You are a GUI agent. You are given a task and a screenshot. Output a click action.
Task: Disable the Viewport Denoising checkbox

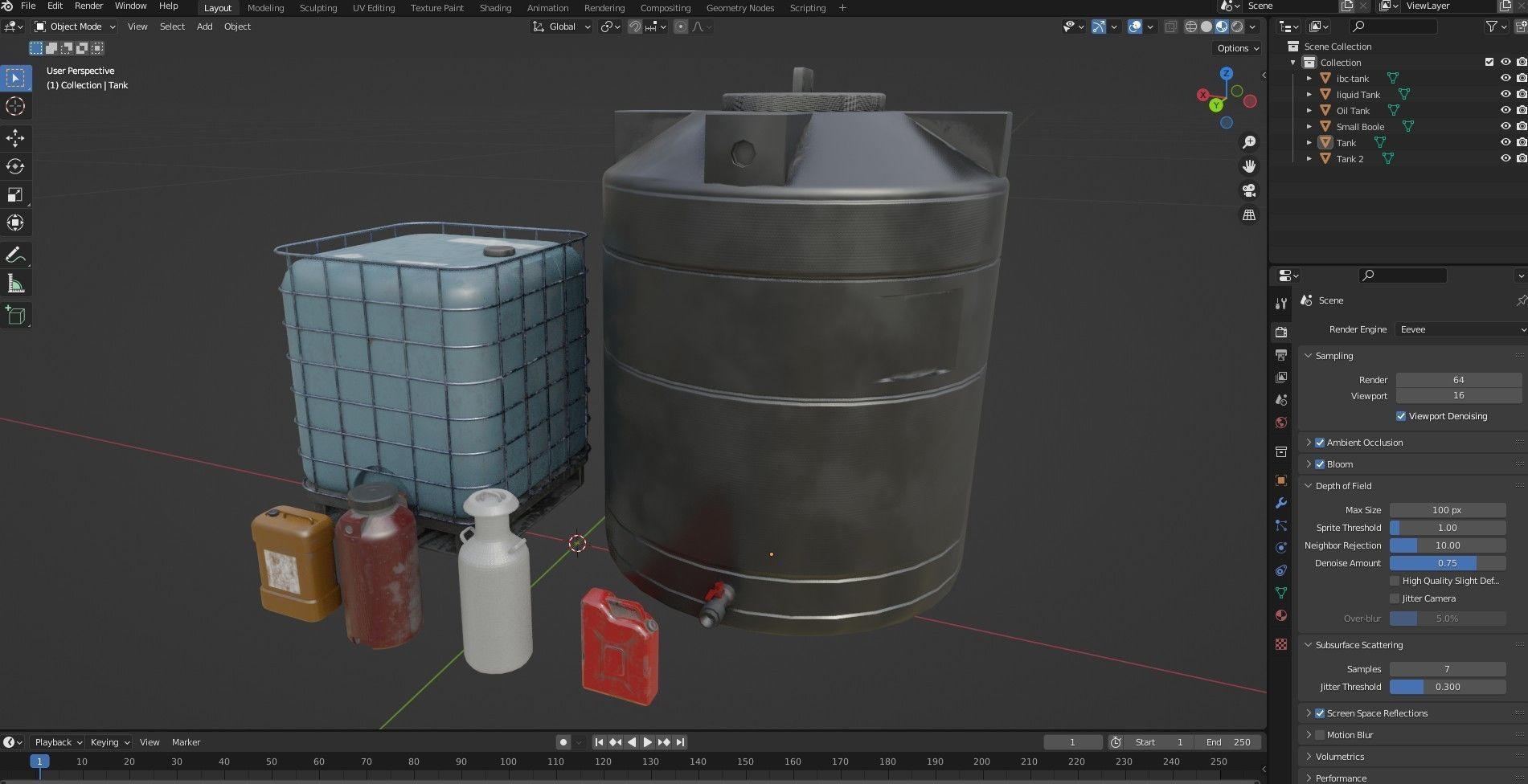(x=1401, y=416)
